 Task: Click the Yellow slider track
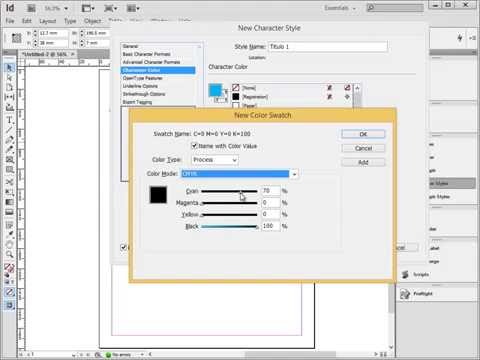229,215
